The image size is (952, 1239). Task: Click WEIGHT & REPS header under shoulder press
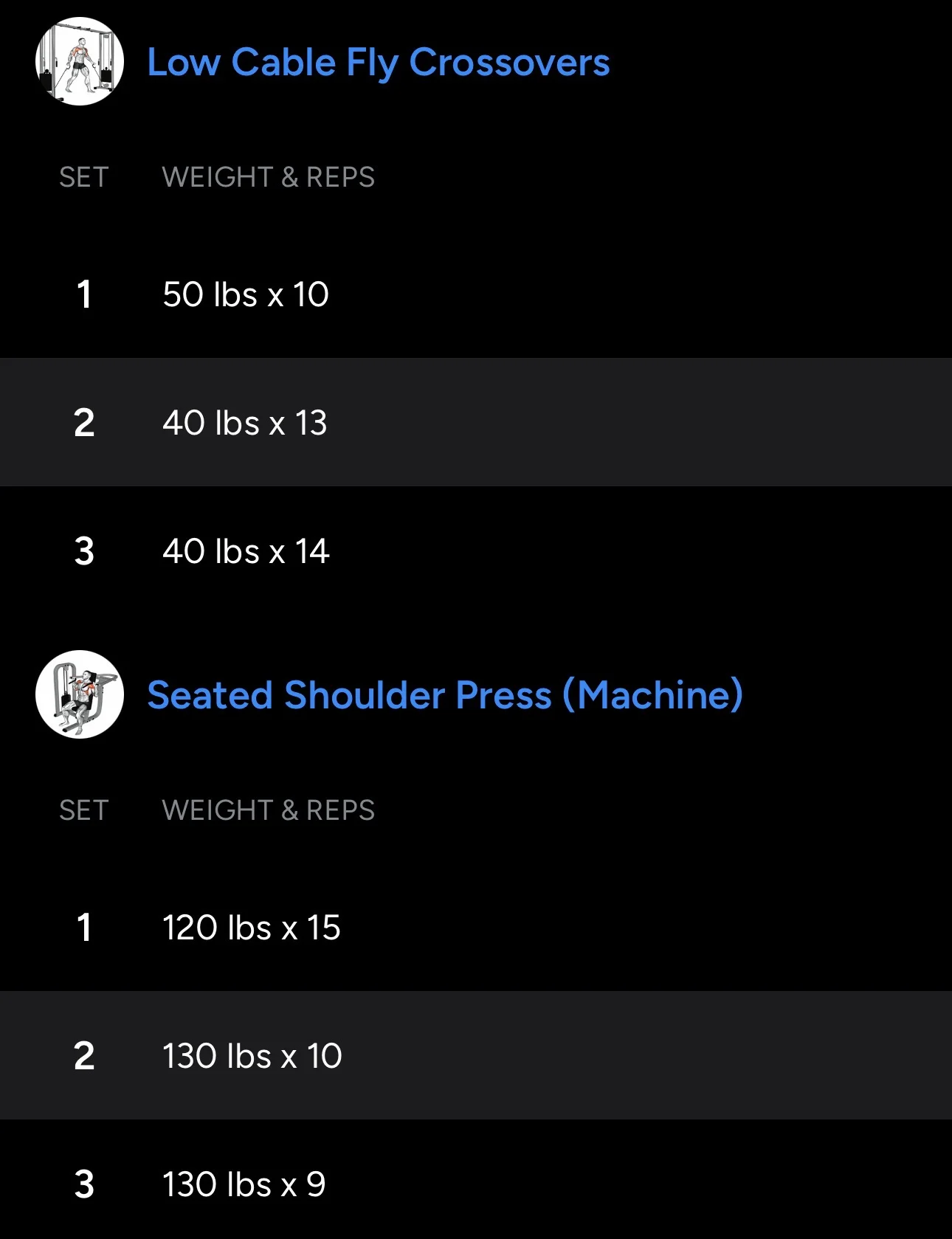click(x=269, y=810)
